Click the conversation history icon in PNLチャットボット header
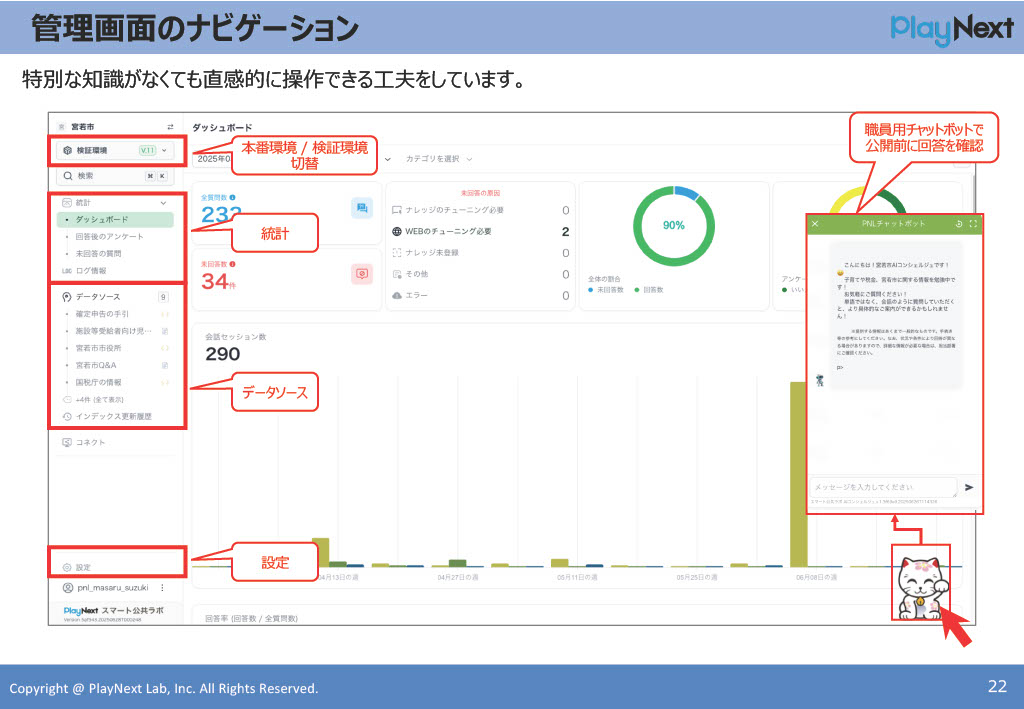The width and height of the screenshot is (1024, 709). click(x=959, y=222)
